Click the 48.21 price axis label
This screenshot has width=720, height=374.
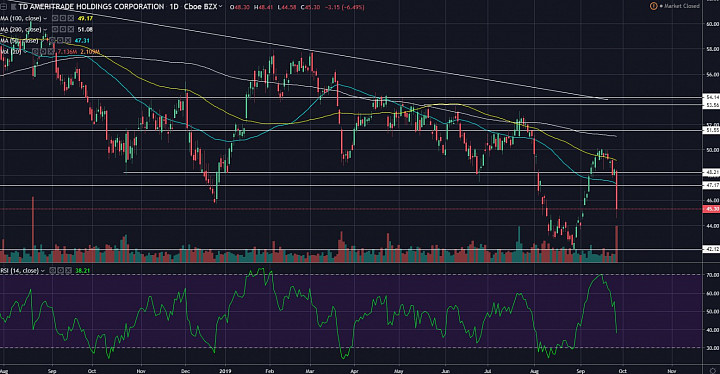click(711, 172)
